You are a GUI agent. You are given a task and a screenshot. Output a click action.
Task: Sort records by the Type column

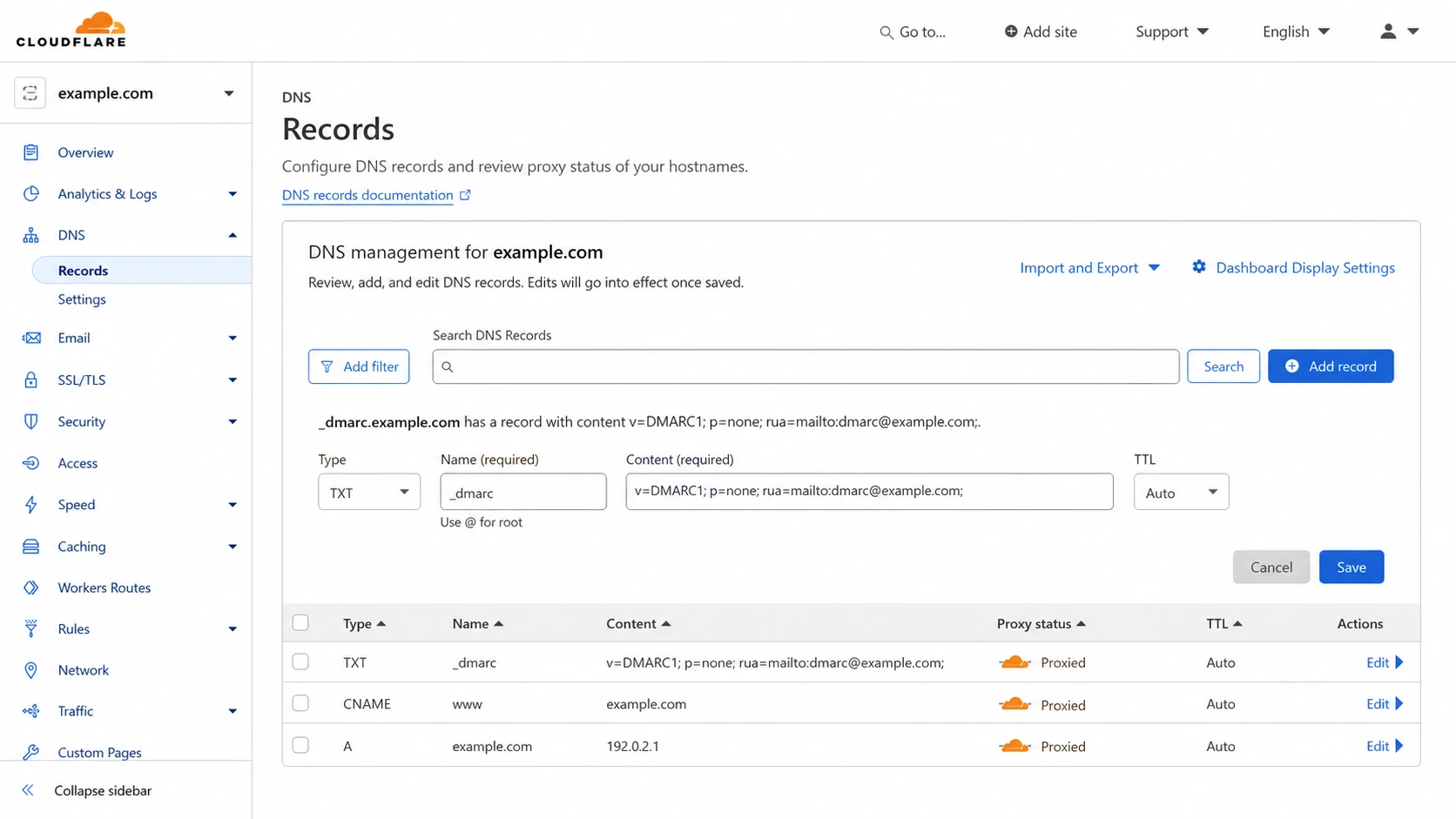pos(364,623)
